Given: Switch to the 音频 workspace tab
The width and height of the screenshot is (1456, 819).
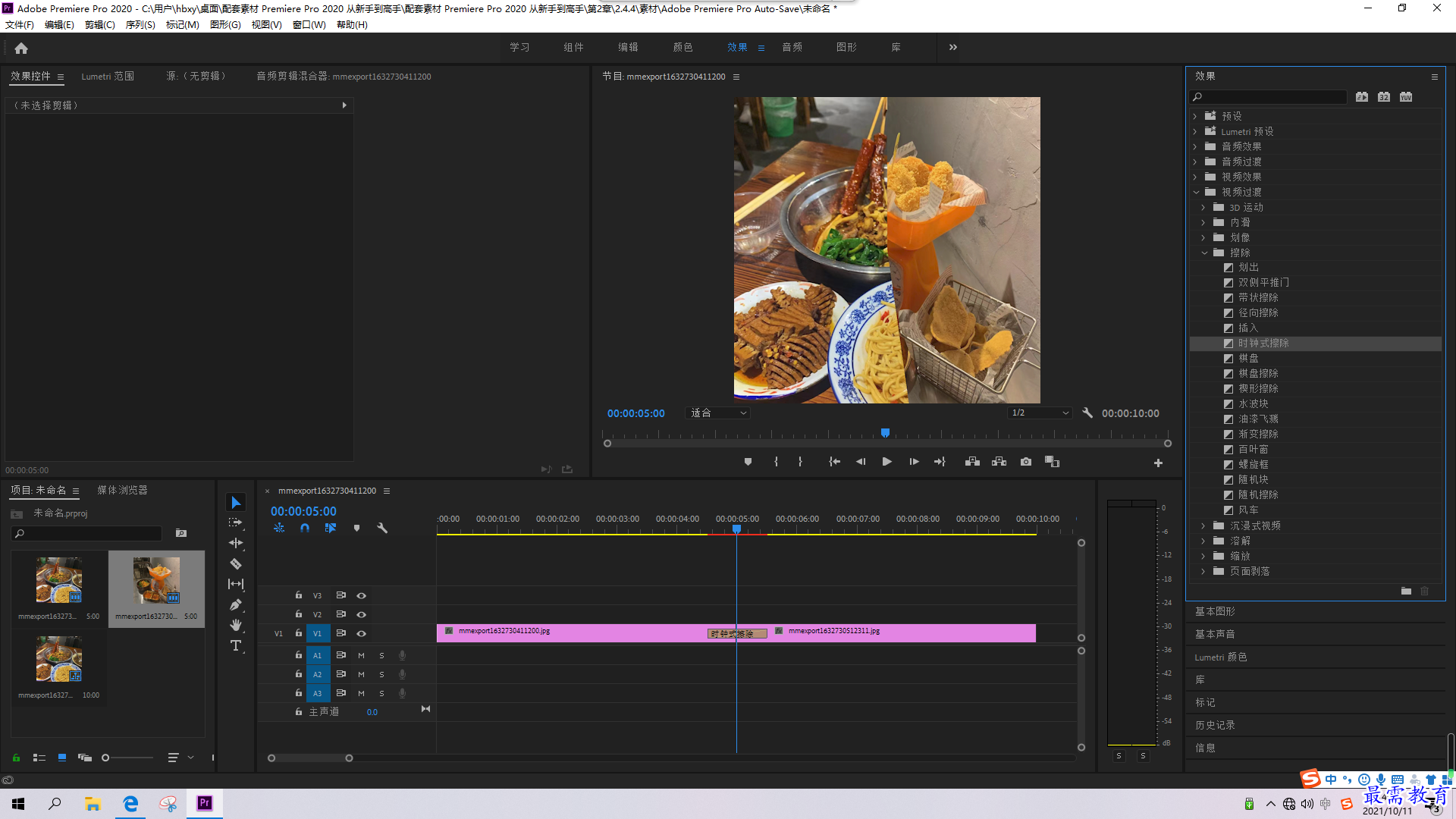Looking at the screenshot, I should point(792,47).
